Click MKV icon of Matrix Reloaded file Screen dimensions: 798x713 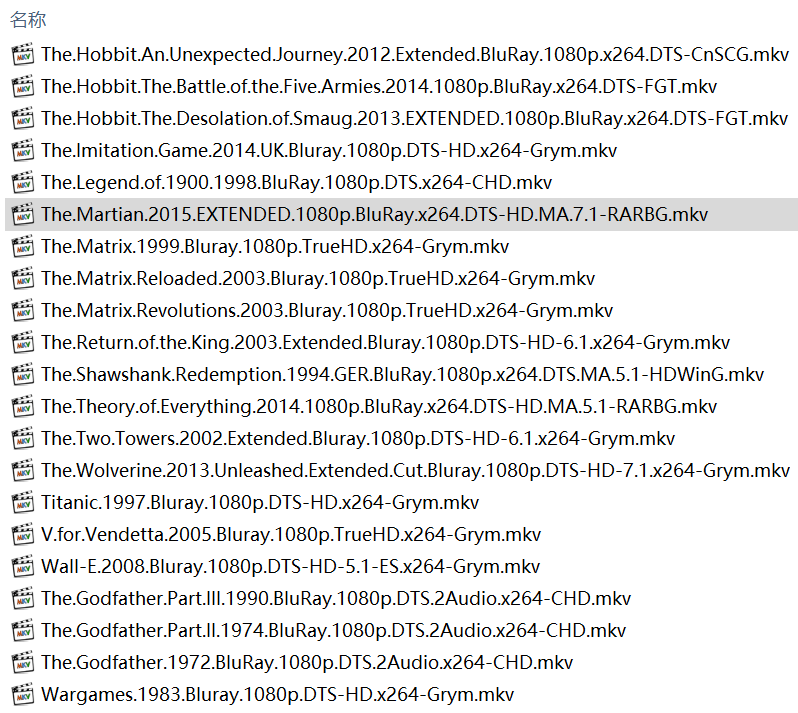(x=23, y=279)
